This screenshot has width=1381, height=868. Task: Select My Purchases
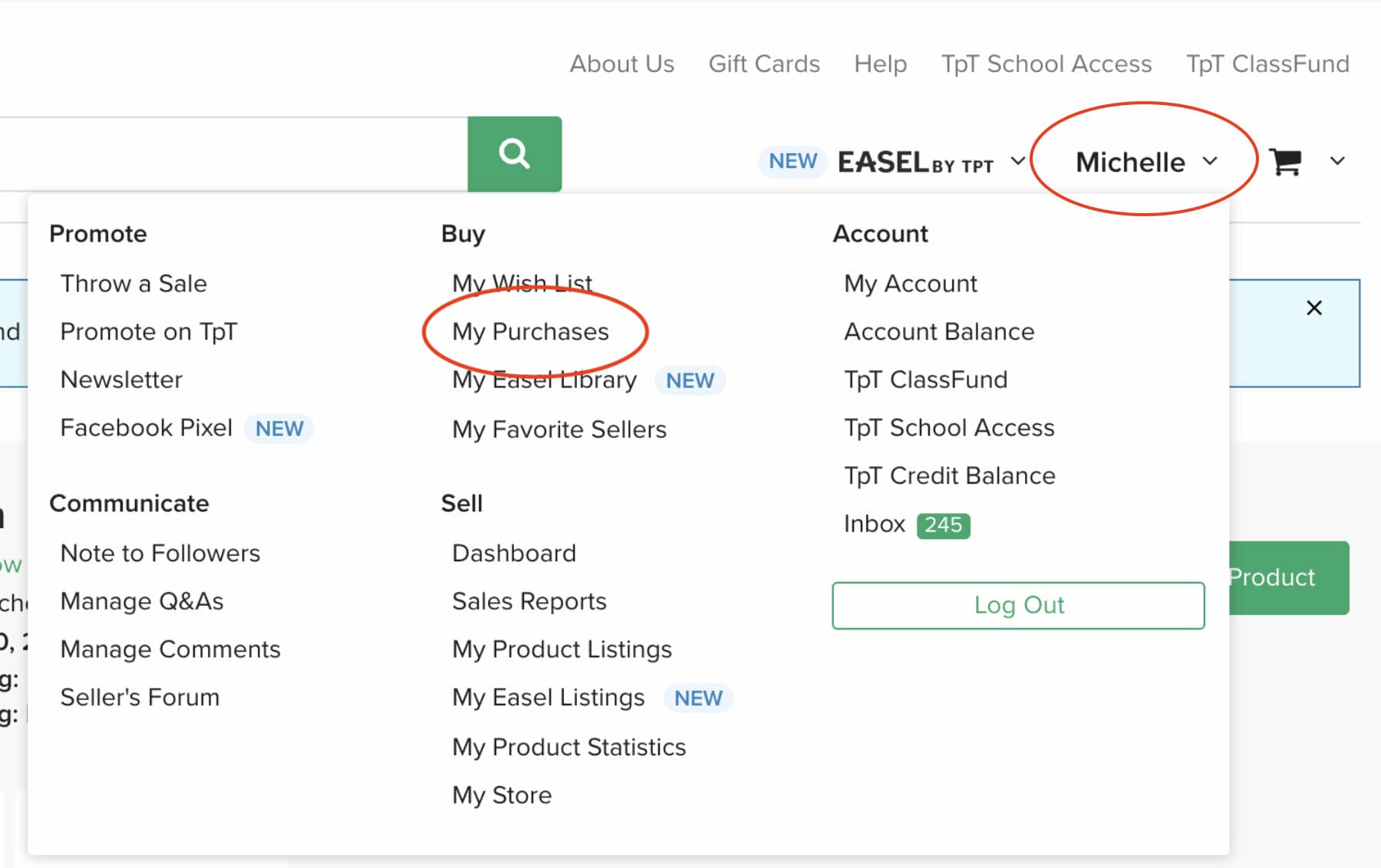click(530, 331)
